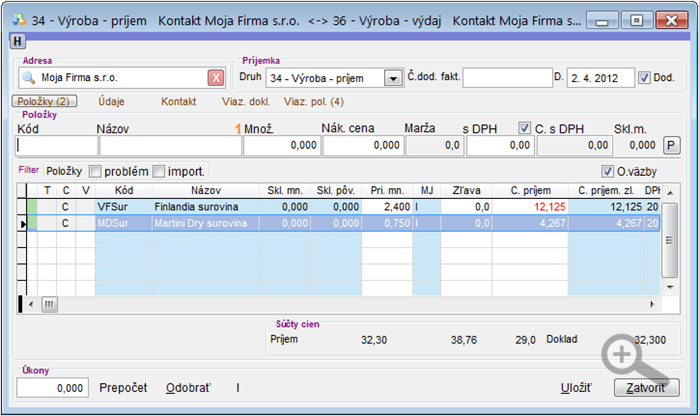Click the Pri. mn. column header
Screen dimensions: 699x416
(x=387, y=190)
